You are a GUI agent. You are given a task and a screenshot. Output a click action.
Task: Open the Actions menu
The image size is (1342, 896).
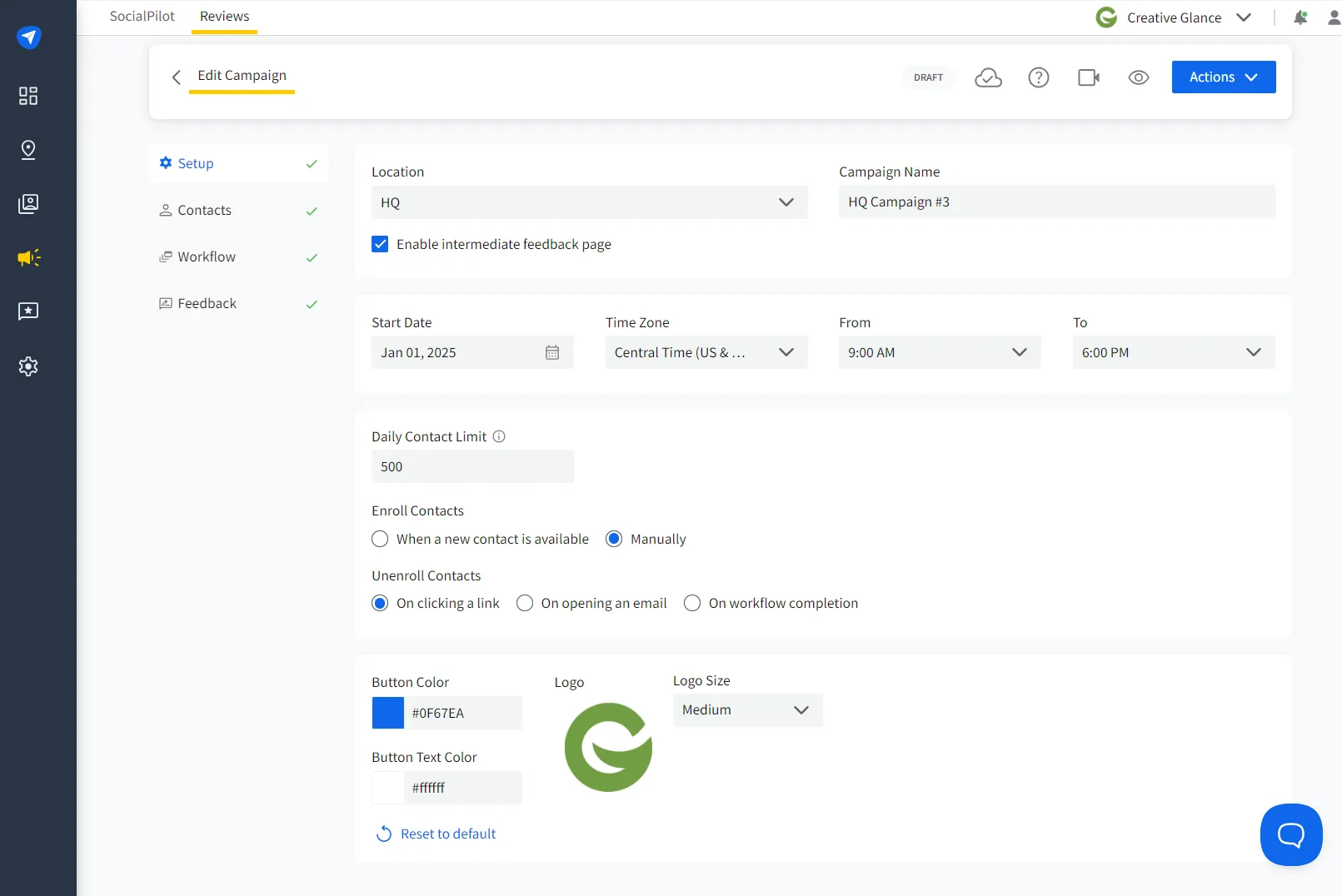coord(1223,77)
